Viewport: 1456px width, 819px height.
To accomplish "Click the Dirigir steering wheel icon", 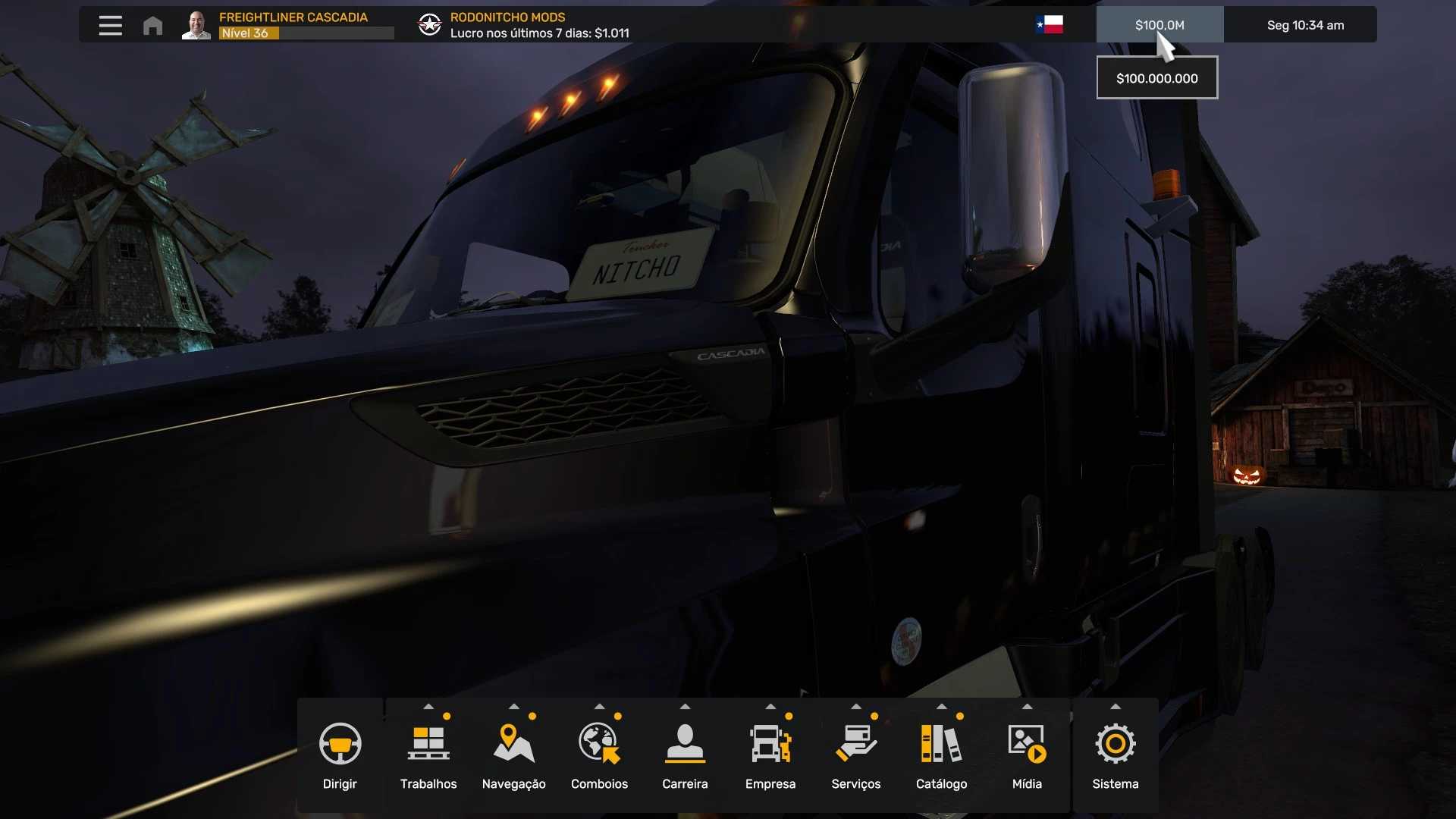I will 340,744.
